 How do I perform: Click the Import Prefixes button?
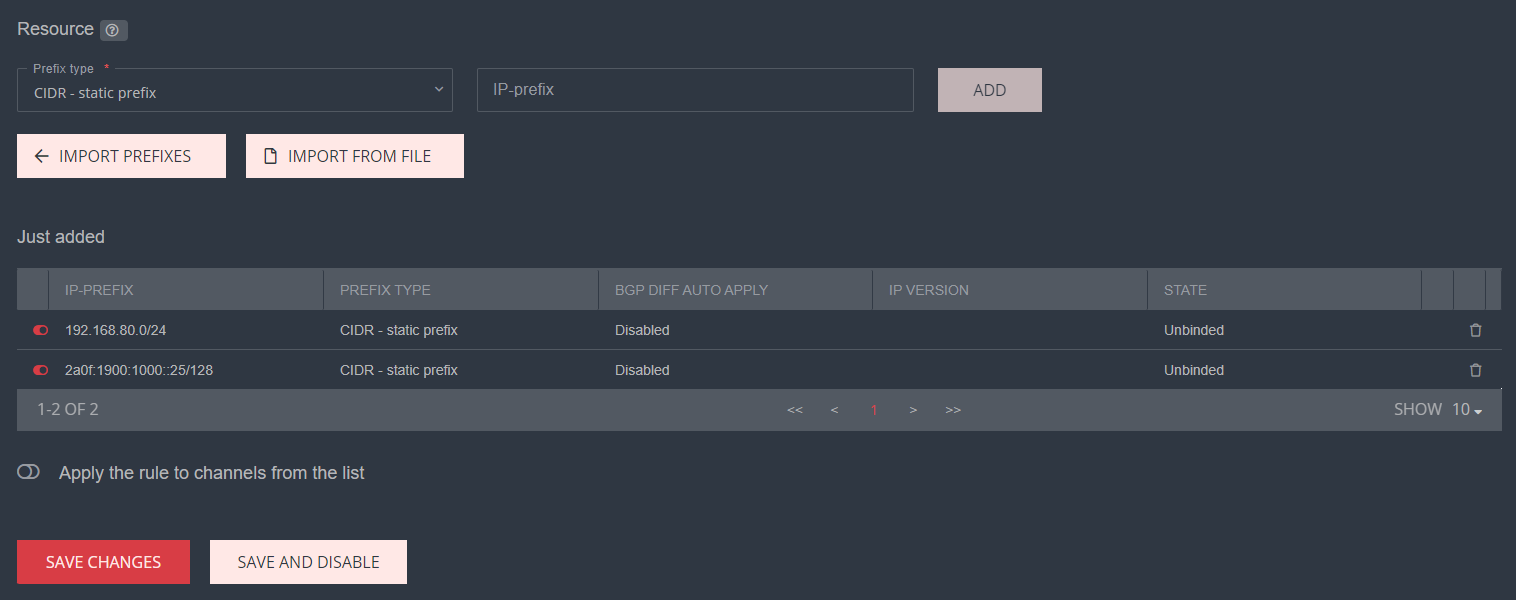point(121,156)
